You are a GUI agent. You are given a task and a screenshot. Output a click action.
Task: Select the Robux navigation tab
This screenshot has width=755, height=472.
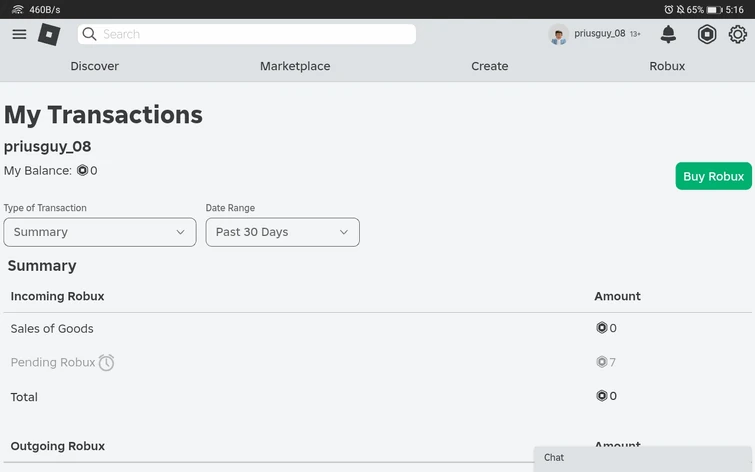point(667,66)
